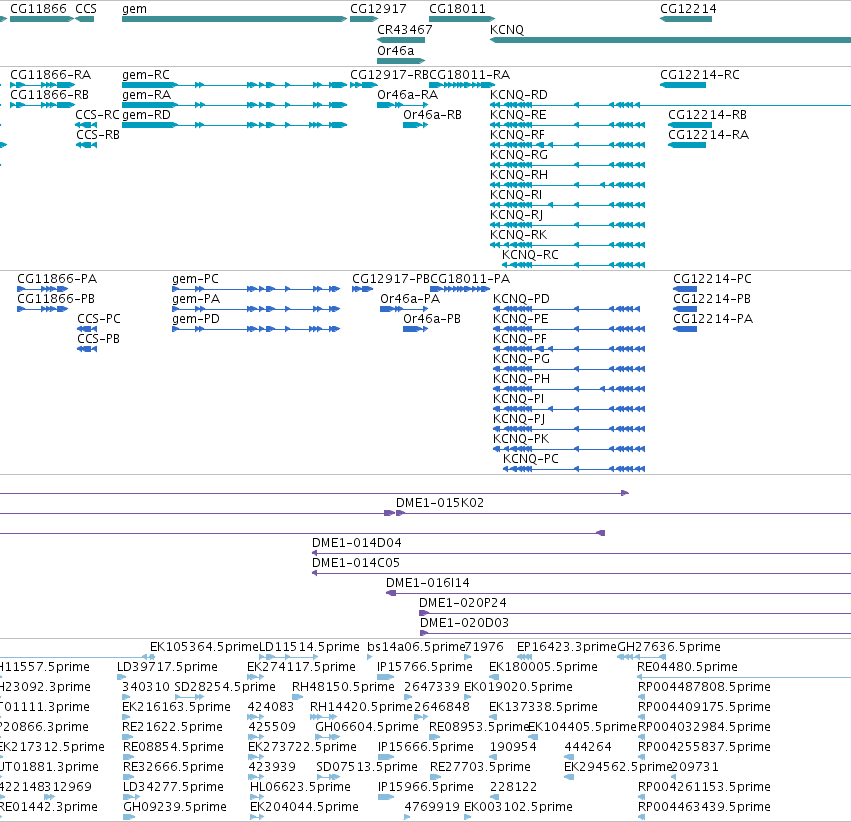Select the CCS gene label
Screen dimensions: 851x822
[86, 9]
